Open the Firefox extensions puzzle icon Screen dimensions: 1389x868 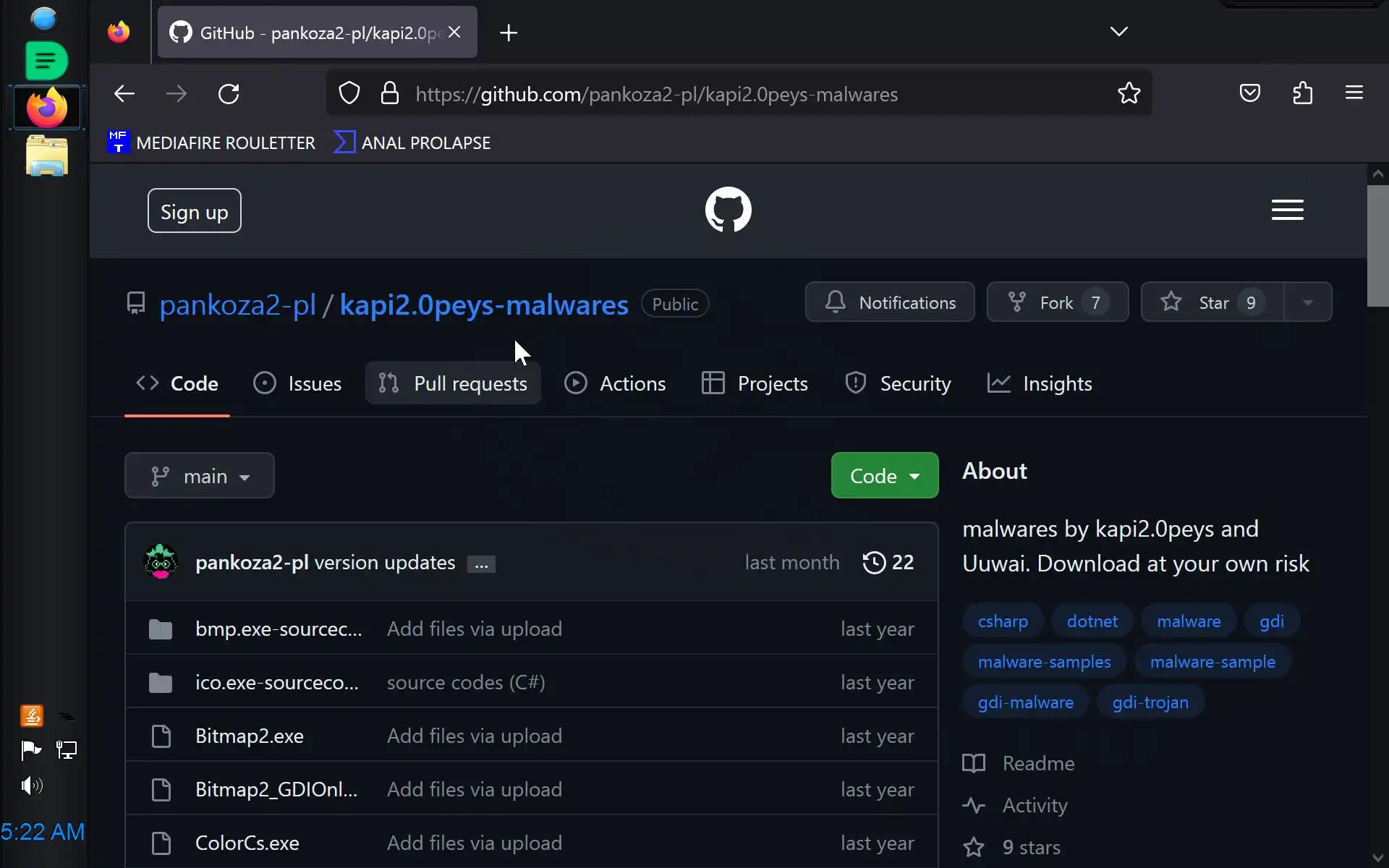click(x=1302, y=93)
